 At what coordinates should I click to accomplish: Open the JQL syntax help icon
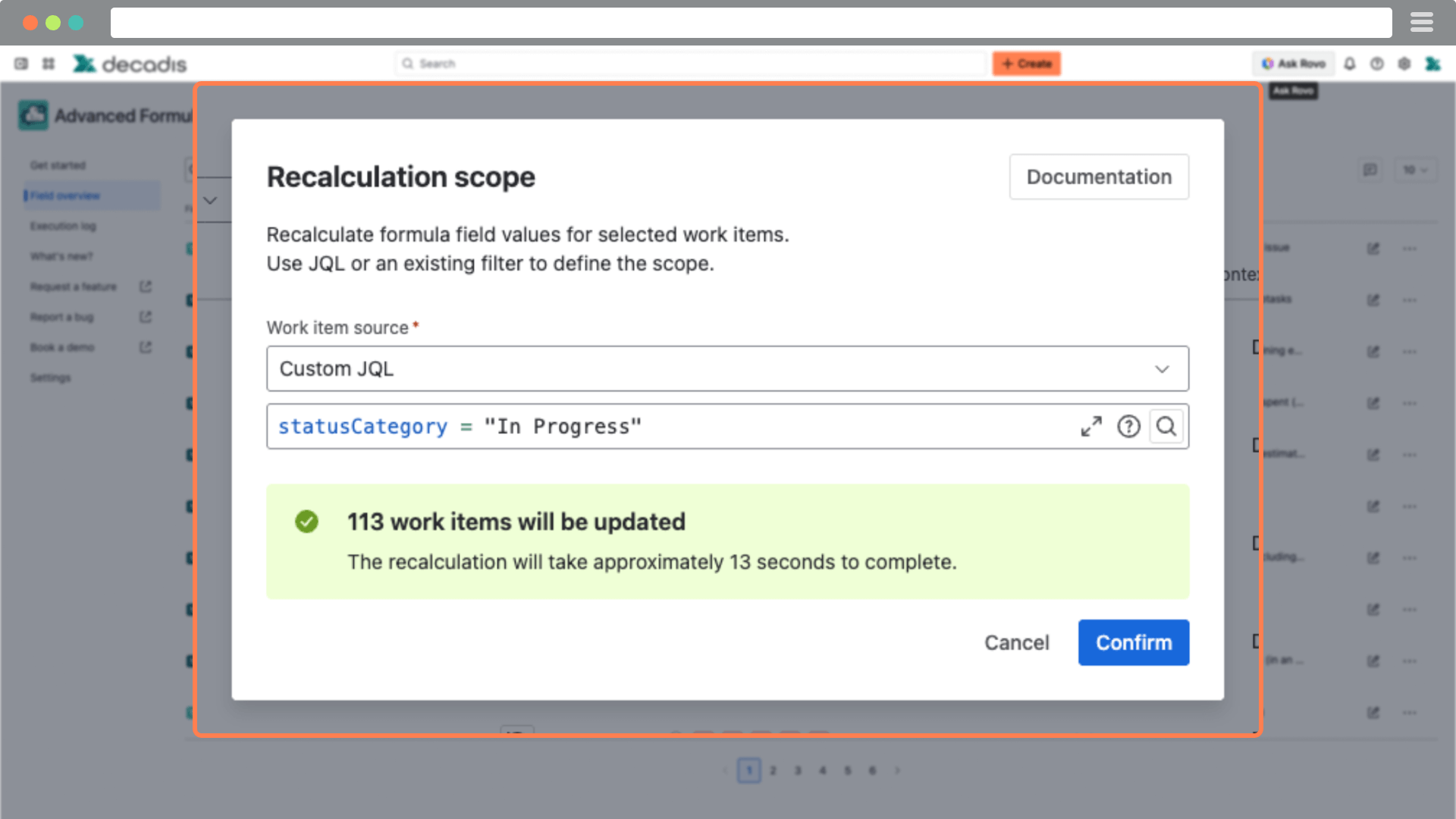pos(1128,426)
